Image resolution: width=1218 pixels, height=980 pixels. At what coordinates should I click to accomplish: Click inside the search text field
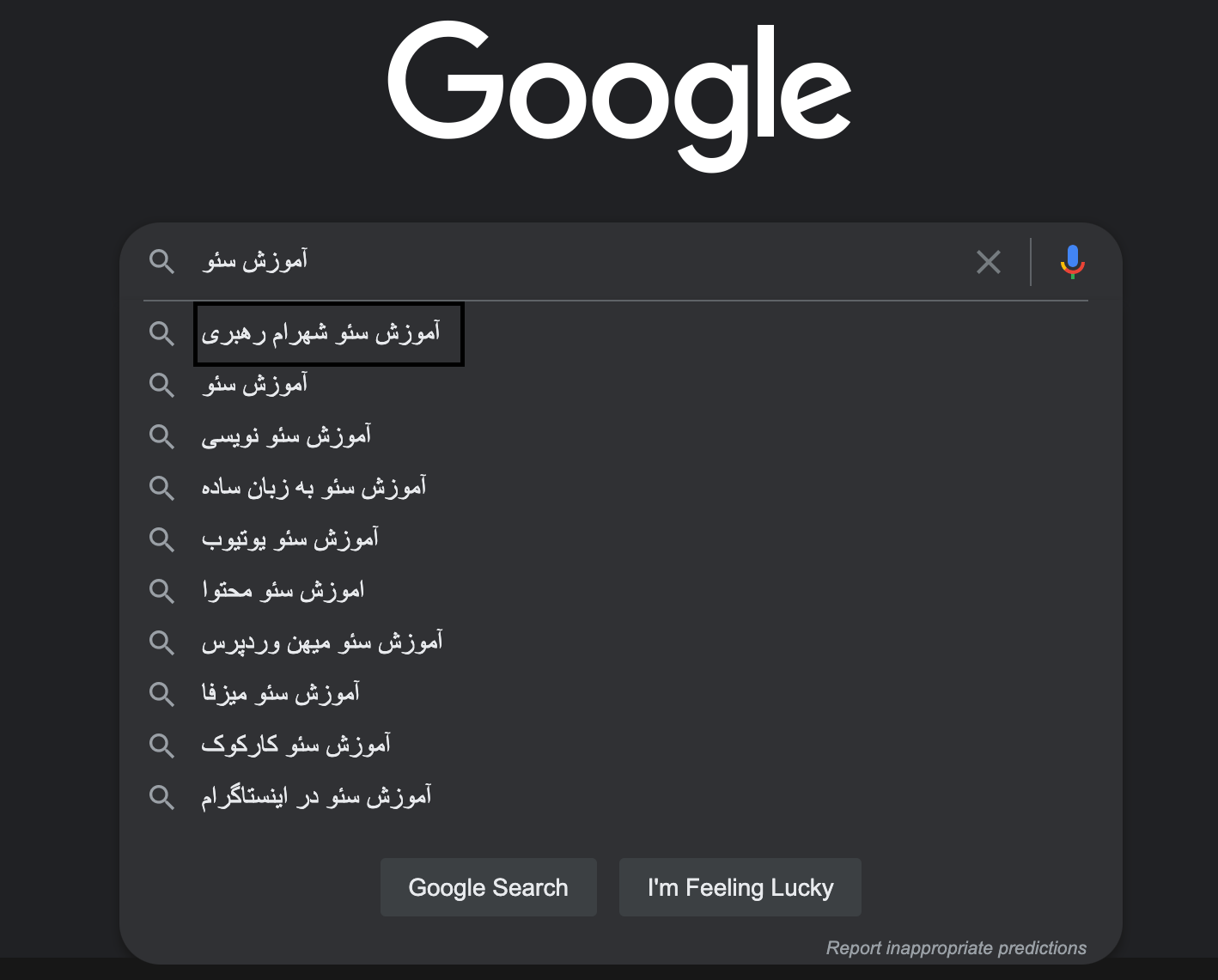tap(601, 261)
